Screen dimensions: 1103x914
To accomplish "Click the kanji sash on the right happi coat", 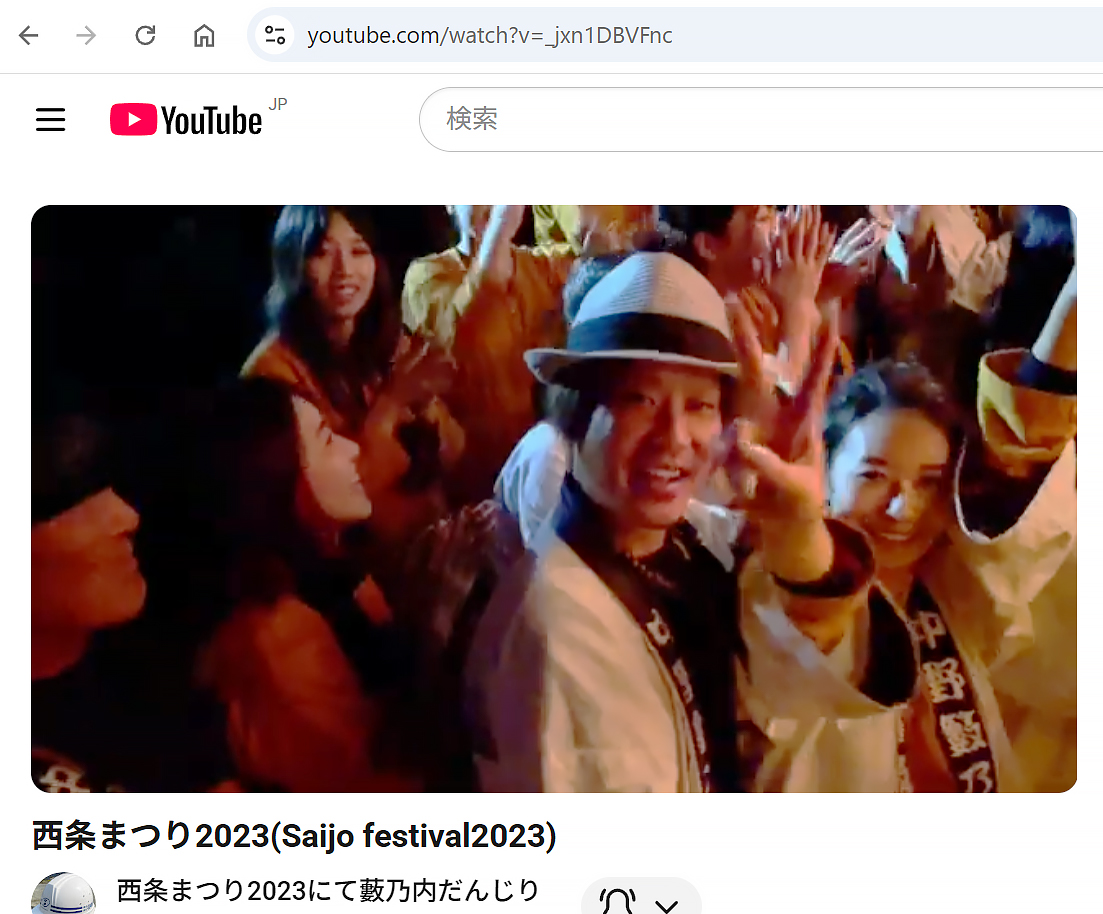I will pos(945,690).
